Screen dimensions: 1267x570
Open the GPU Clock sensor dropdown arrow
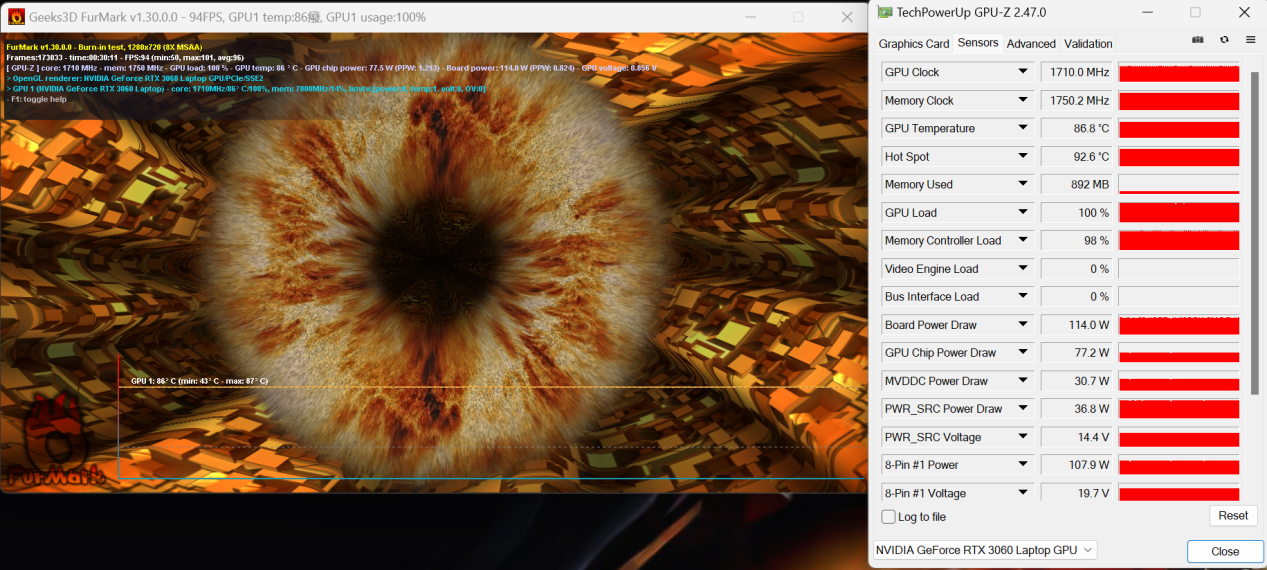tap(1023, 72)
